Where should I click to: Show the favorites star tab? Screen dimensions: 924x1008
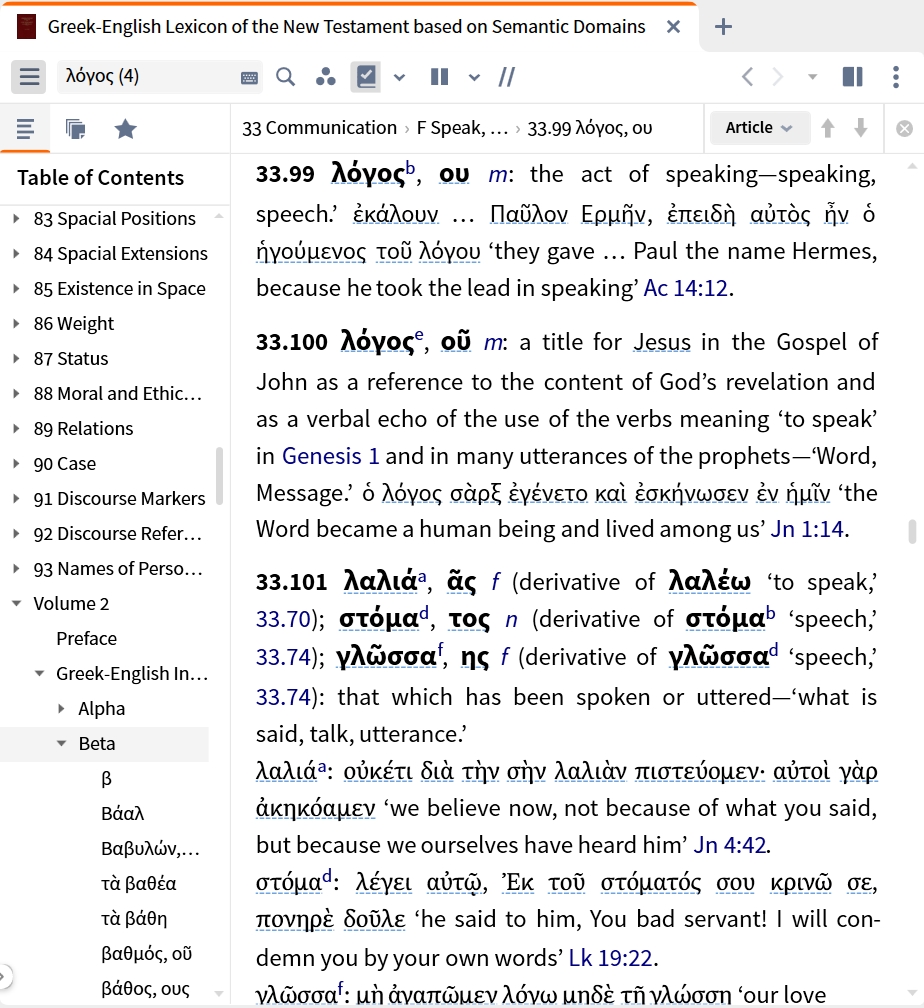click(x=125, y=129)
